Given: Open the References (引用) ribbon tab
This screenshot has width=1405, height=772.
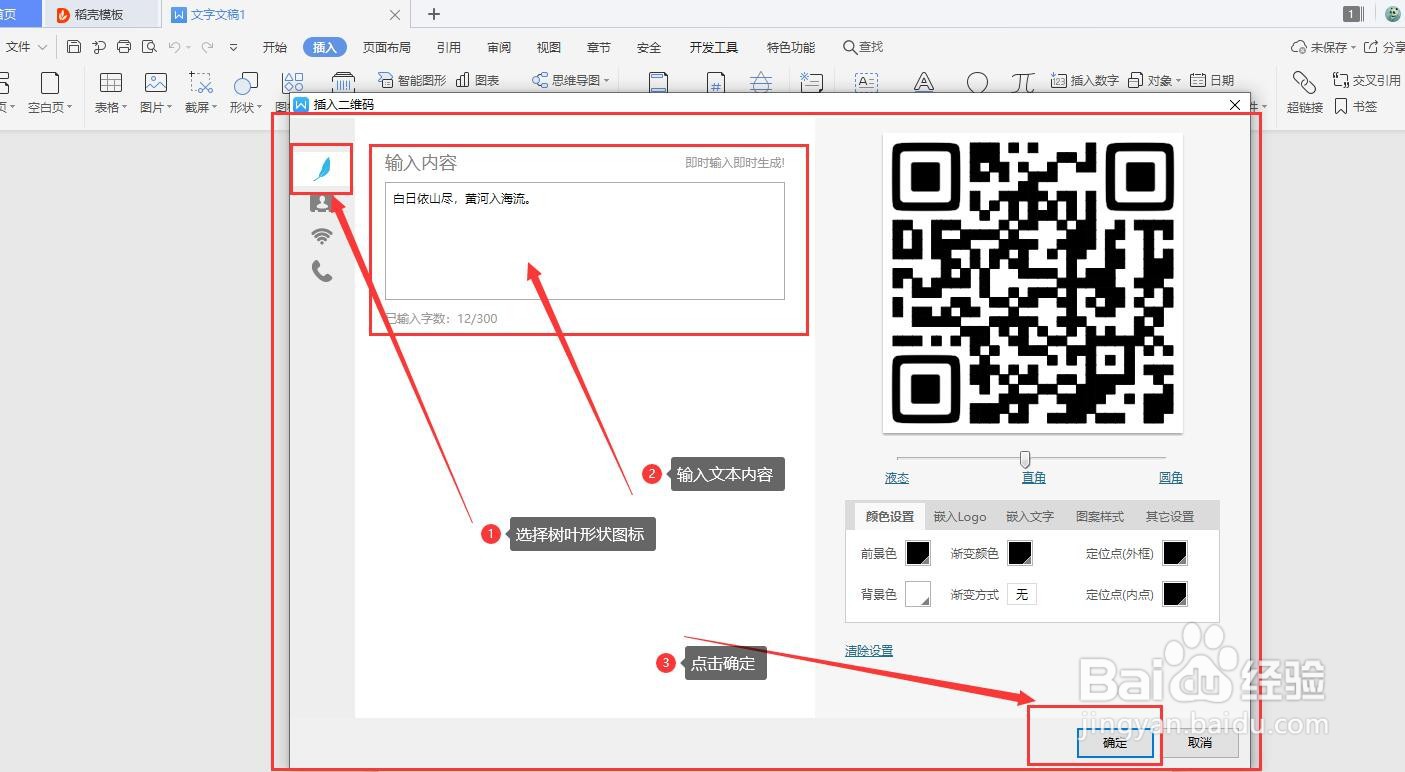Looking at the screenshot, I should pos(449,47).
